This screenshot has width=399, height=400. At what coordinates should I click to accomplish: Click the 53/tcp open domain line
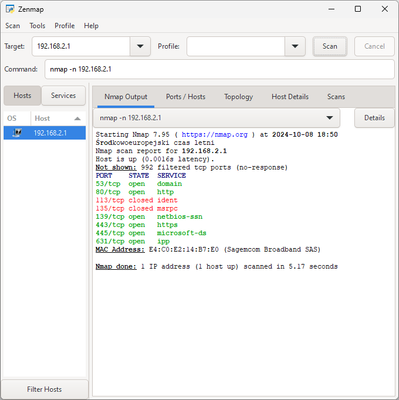pos(139,184)
